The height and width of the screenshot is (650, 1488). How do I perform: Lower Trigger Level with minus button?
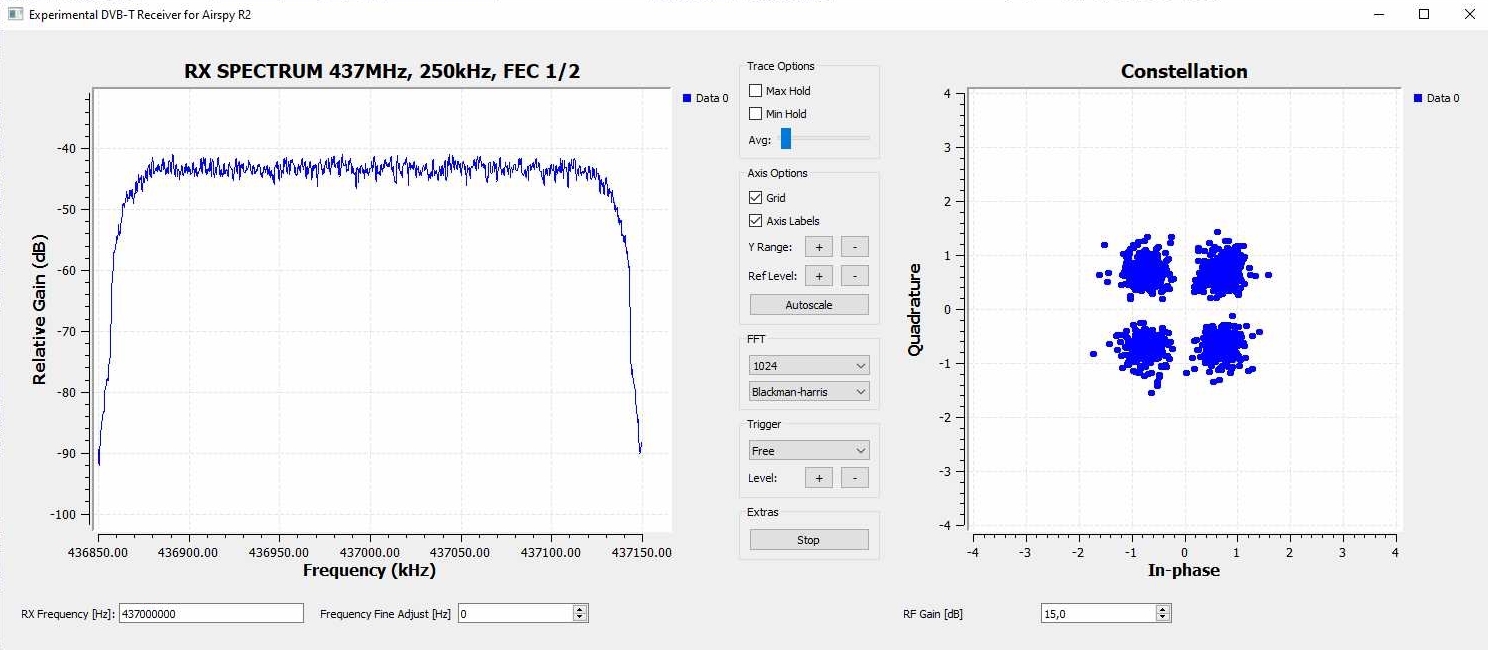tap(854, 478)
